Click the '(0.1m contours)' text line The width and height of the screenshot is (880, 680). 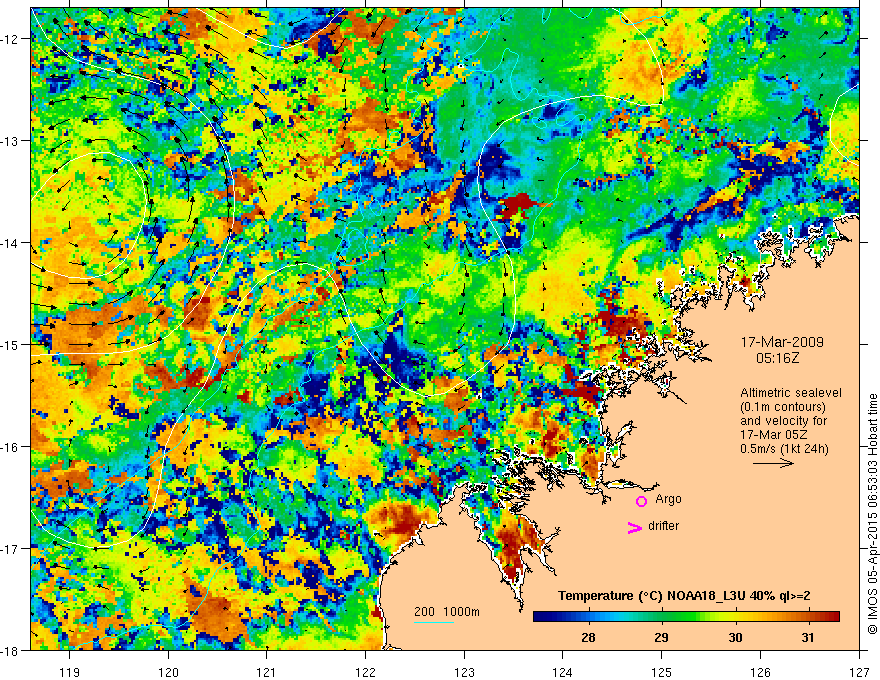(783, 407)
